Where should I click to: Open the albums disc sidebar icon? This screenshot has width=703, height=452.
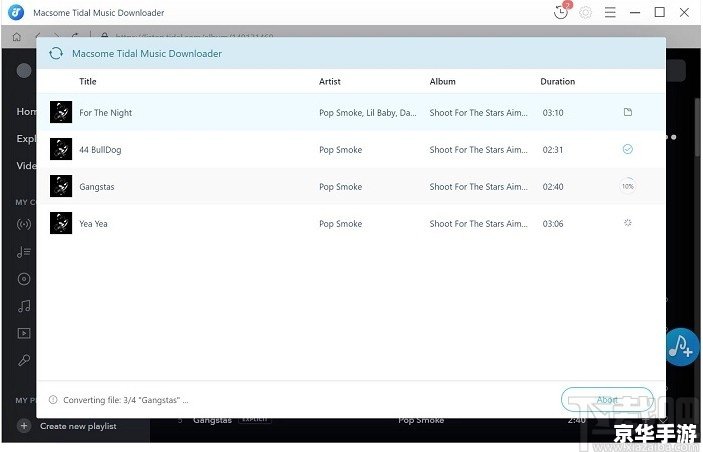(x=24, y=279)
